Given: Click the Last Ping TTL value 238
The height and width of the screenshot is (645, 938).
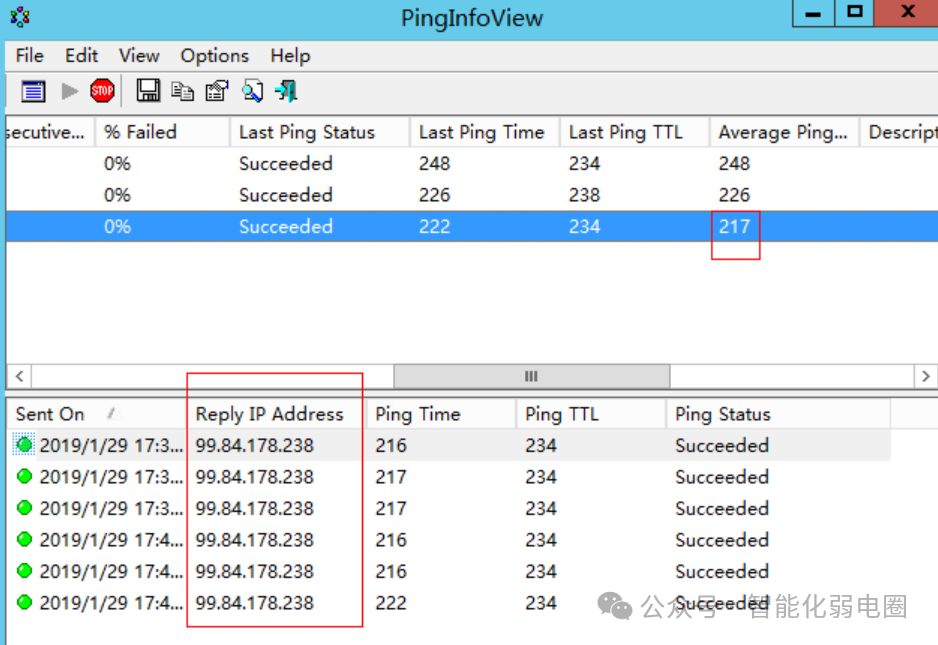Looking at the screenshot, I should coord(584,195).
